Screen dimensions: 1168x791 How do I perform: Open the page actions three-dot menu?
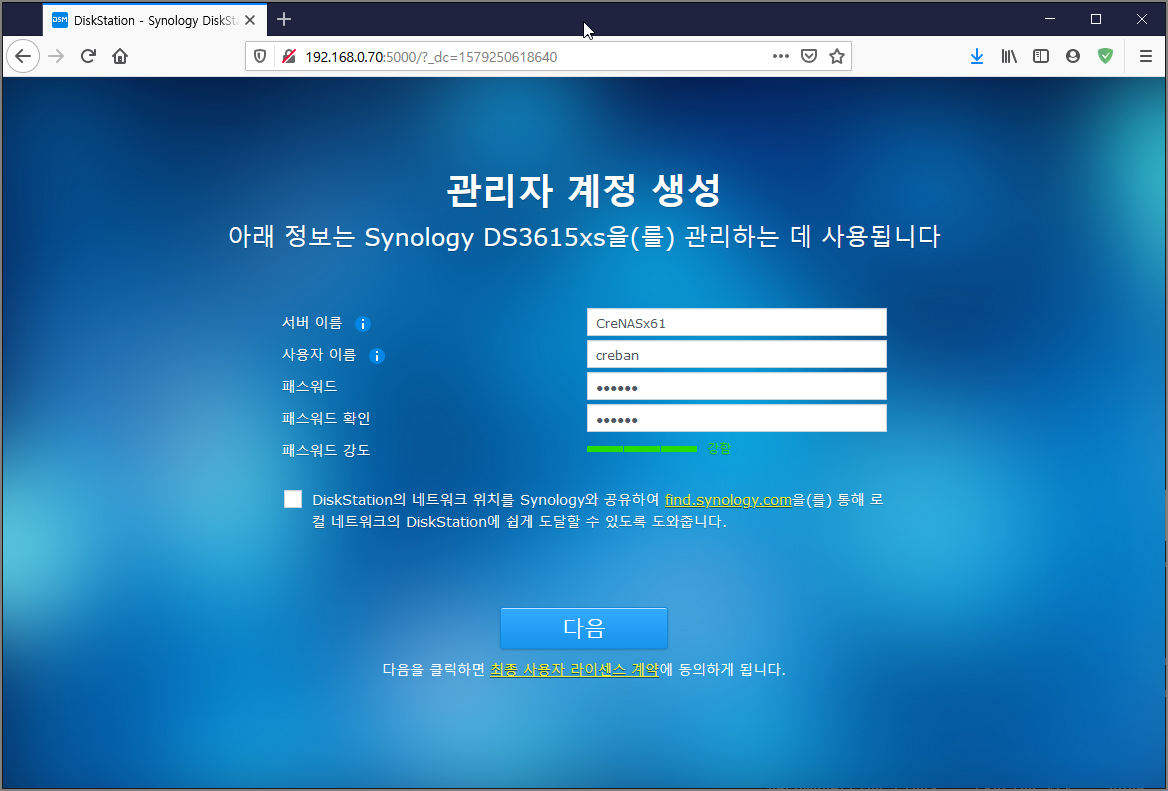point(781,57)
